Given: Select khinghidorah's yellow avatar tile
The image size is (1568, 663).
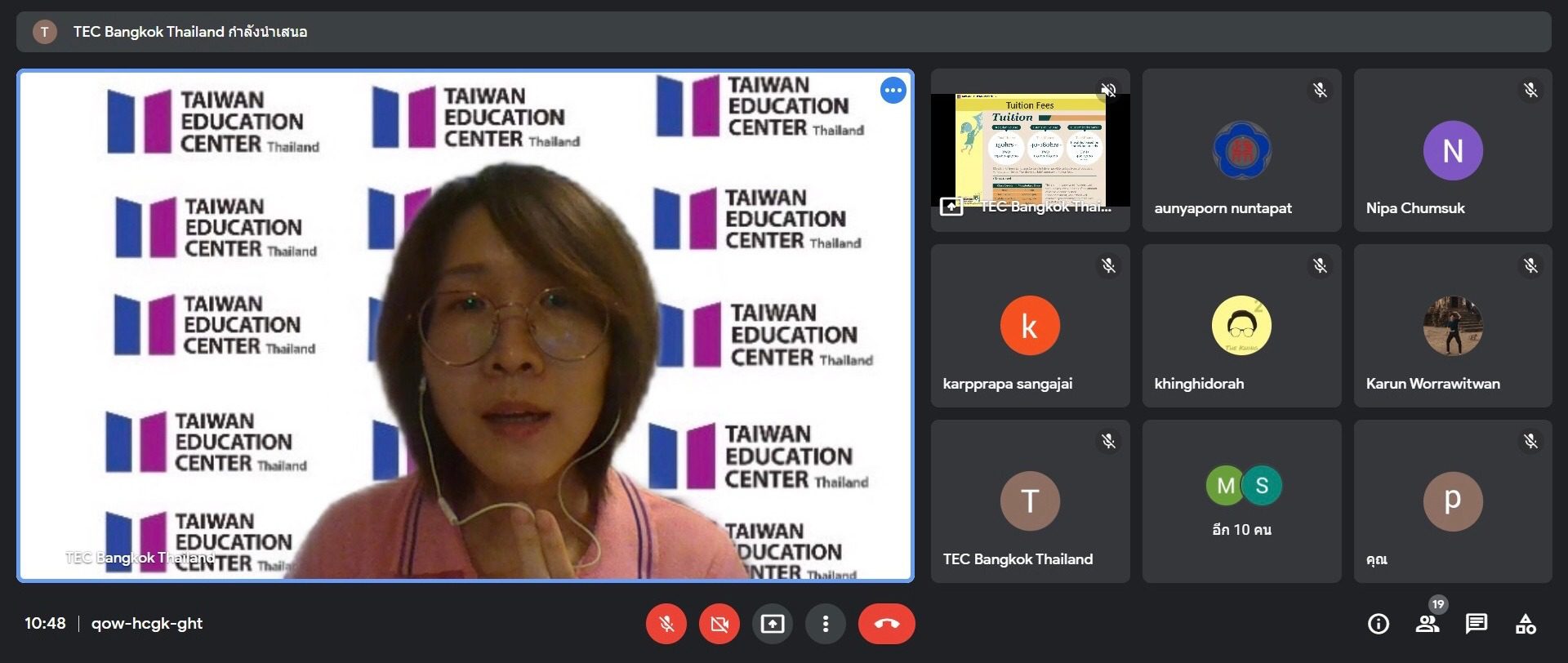Looking at the screenshot, I should pyautogui.click(x=1241, y=325).
